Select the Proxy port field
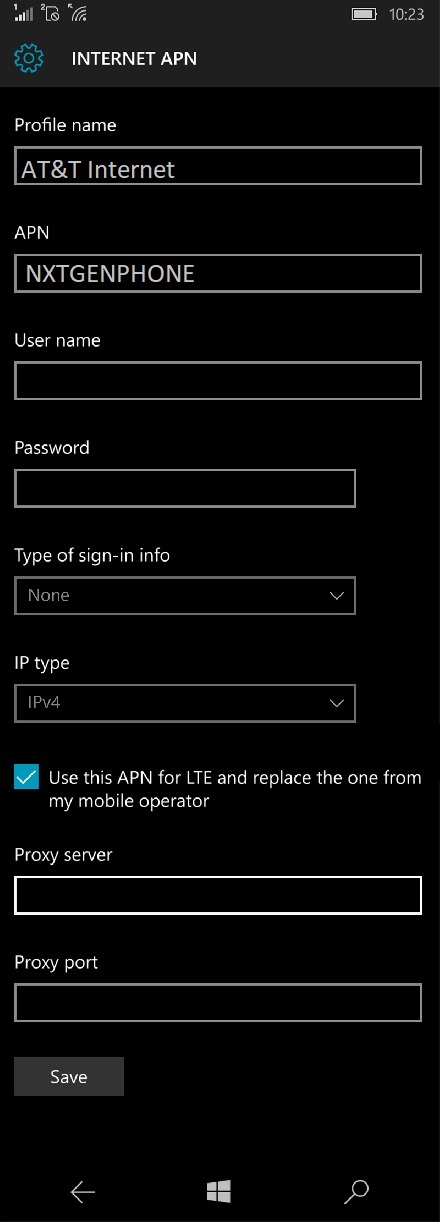 pyautogui.click(x=218, y=1002)
